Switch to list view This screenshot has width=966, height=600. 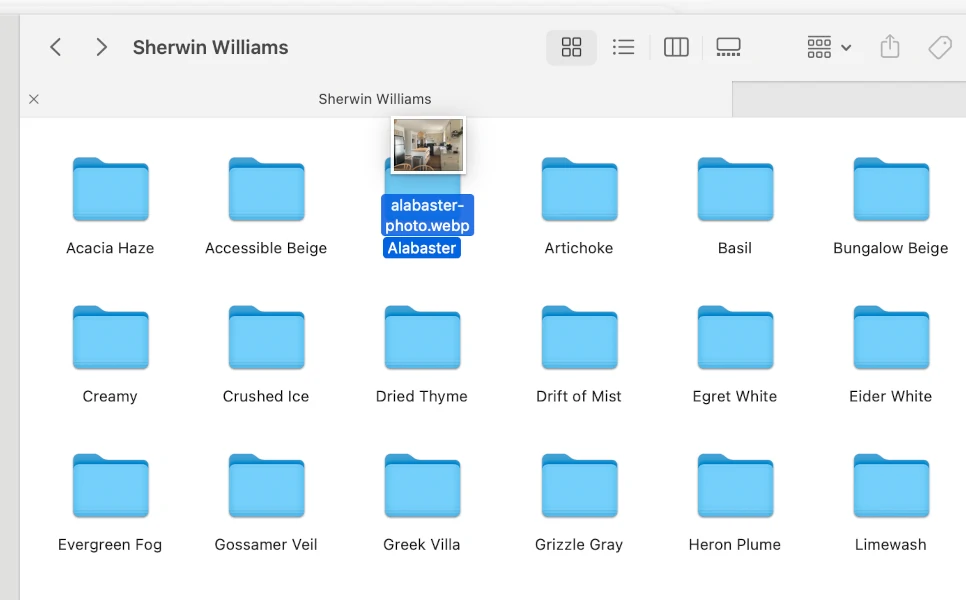[x=623, y=47]
